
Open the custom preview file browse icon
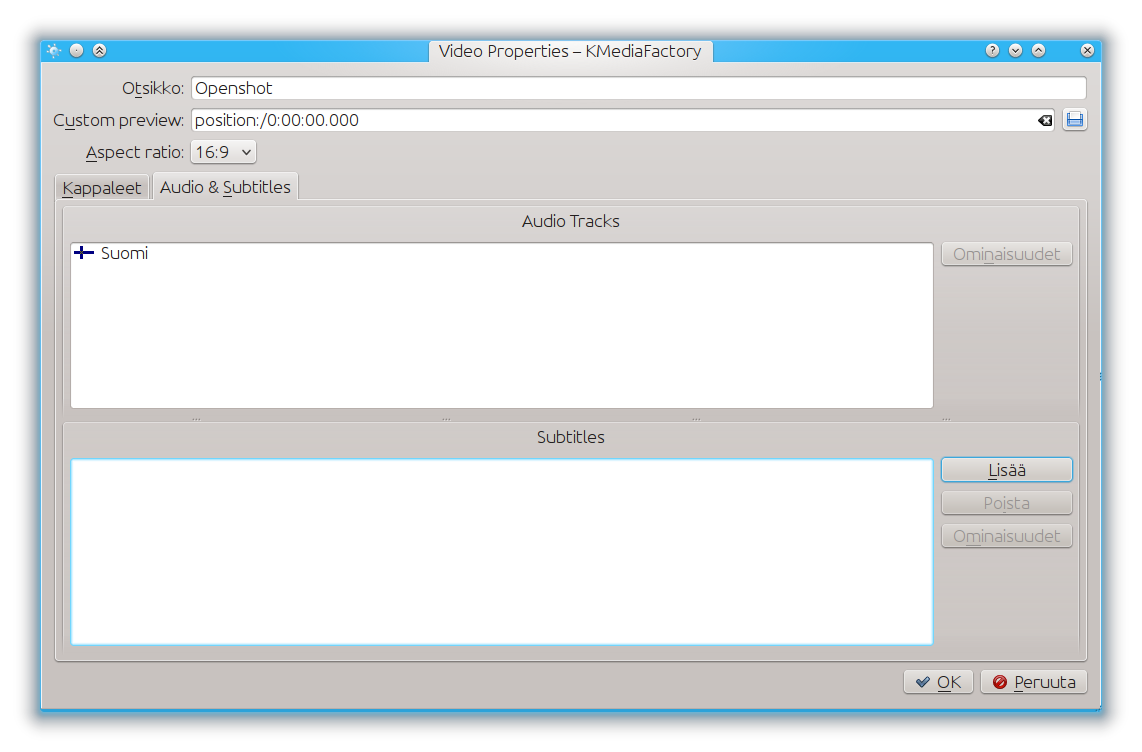point(1074,120)
